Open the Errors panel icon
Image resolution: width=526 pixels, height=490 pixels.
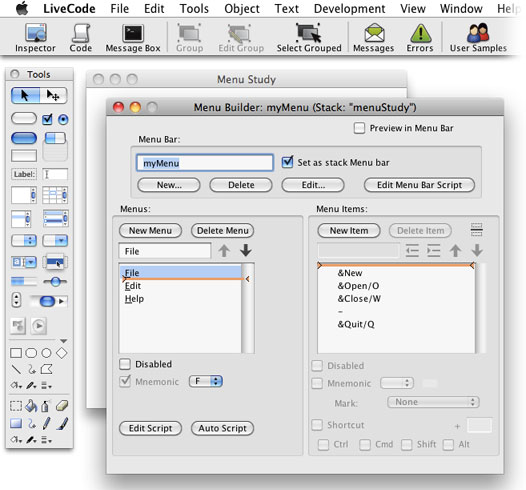[420, 38]
